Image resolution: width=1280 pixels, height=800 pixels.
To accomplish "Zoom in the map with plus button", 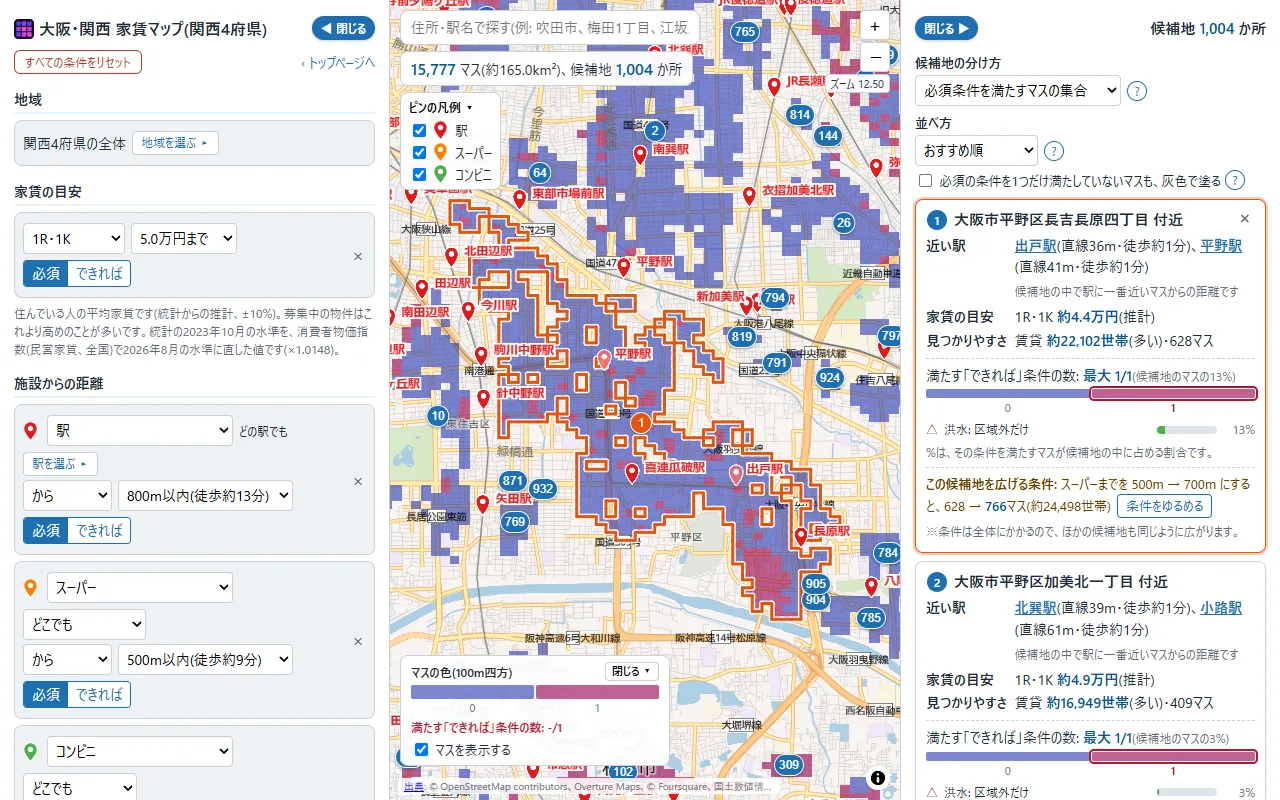I will [875, 27].
